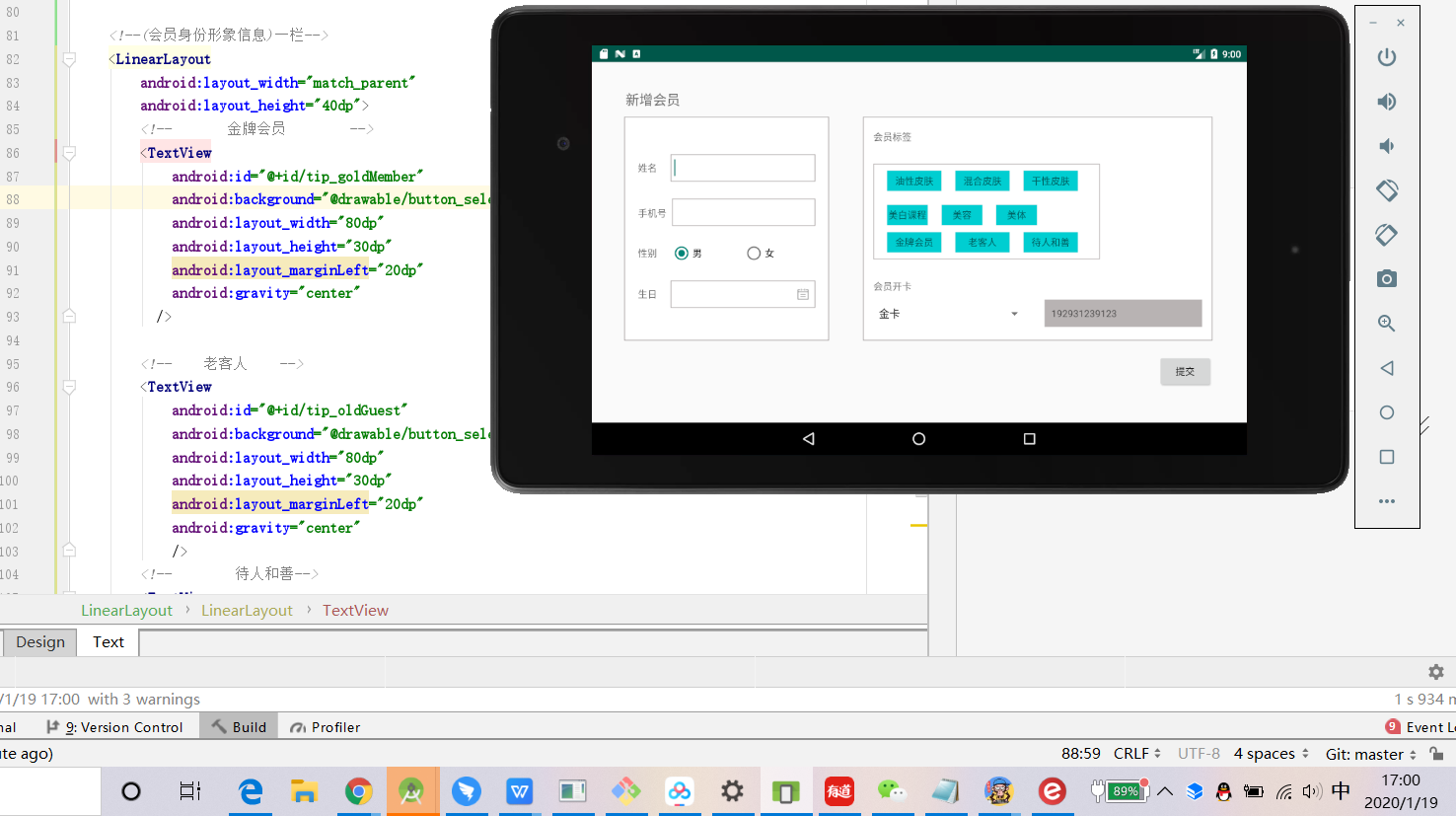This screenshot has height=816, width=1456.
Task: Open the Event Log tool window
Action: coord(1420,727)
